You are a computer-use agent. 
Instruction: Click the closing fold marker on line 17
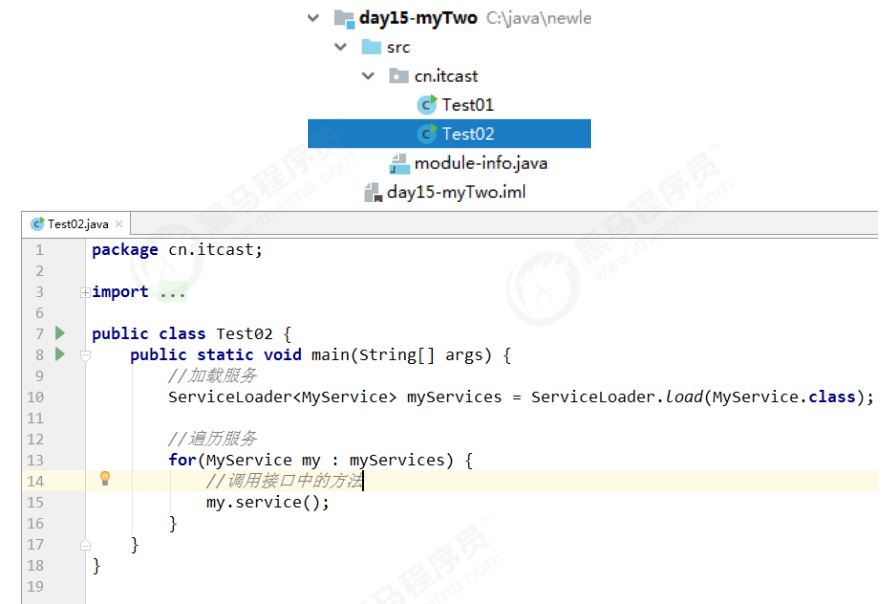coord(85,545)
